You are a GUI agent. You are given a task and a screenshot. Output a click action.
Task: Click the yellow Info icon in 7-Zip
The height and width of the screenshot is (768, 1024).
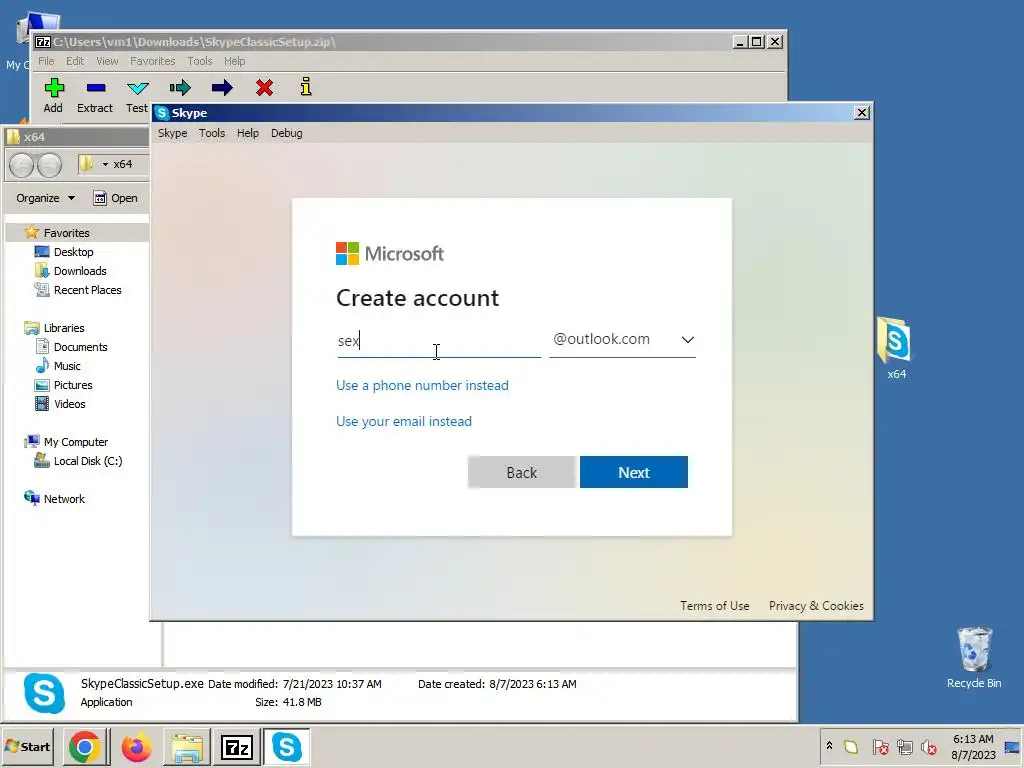(x=306, y=86)
